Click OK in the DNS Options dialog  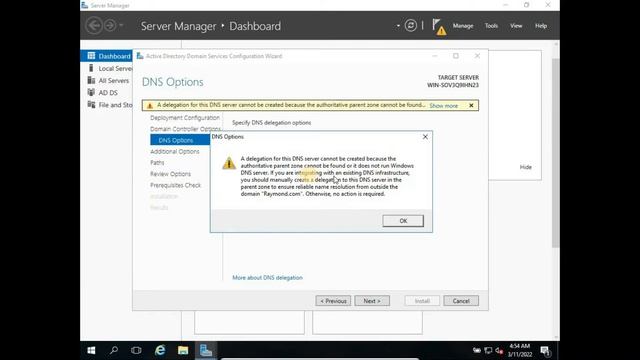click(403, 221)
